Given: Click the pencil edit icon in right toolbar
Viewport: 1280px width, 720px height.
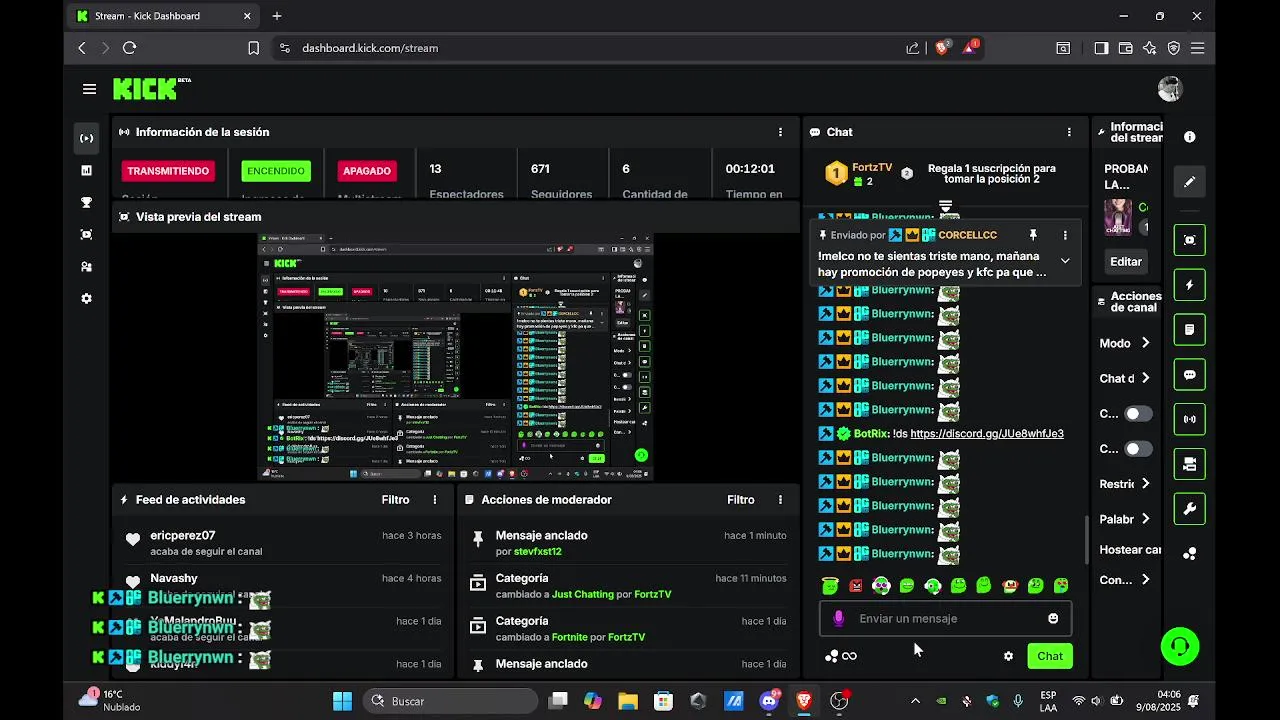Looking at the screenshot, I should coord(1189,182).
